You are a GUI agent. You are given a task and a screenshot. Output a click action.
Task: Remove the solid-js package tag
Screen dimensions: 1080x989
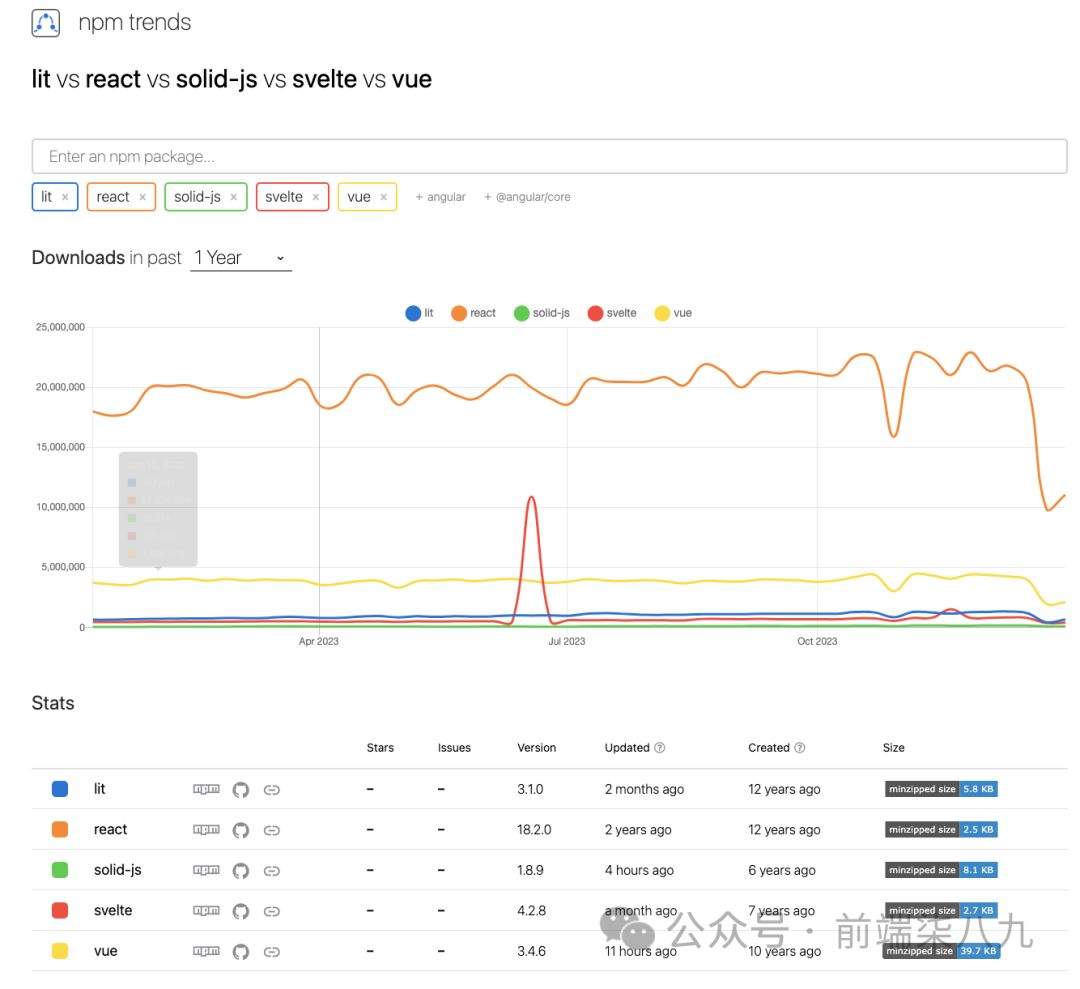tap(233, 197)
